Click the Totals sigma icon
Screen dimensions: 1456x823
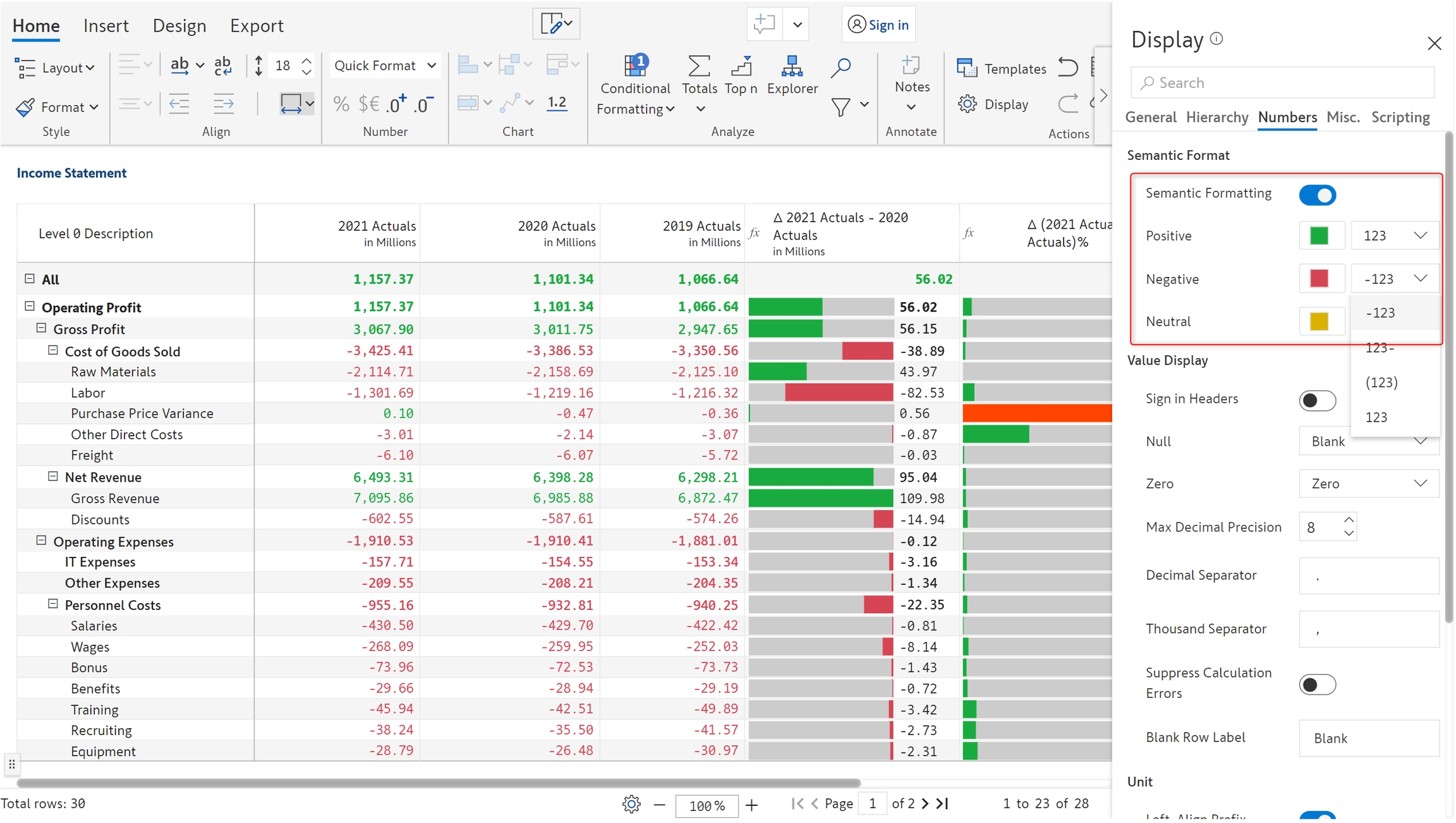[699, 66]
